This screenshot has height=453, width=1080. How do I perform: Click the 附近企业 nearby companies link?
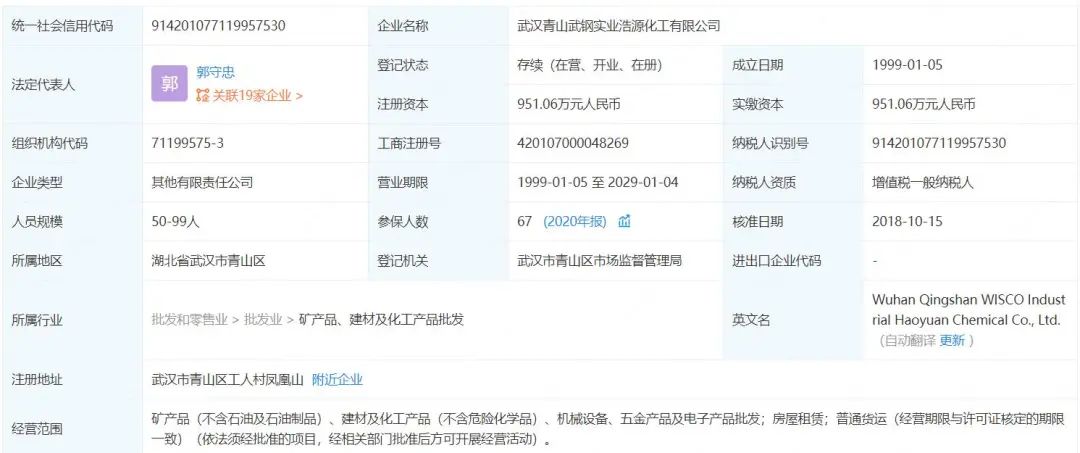(337, 379)
